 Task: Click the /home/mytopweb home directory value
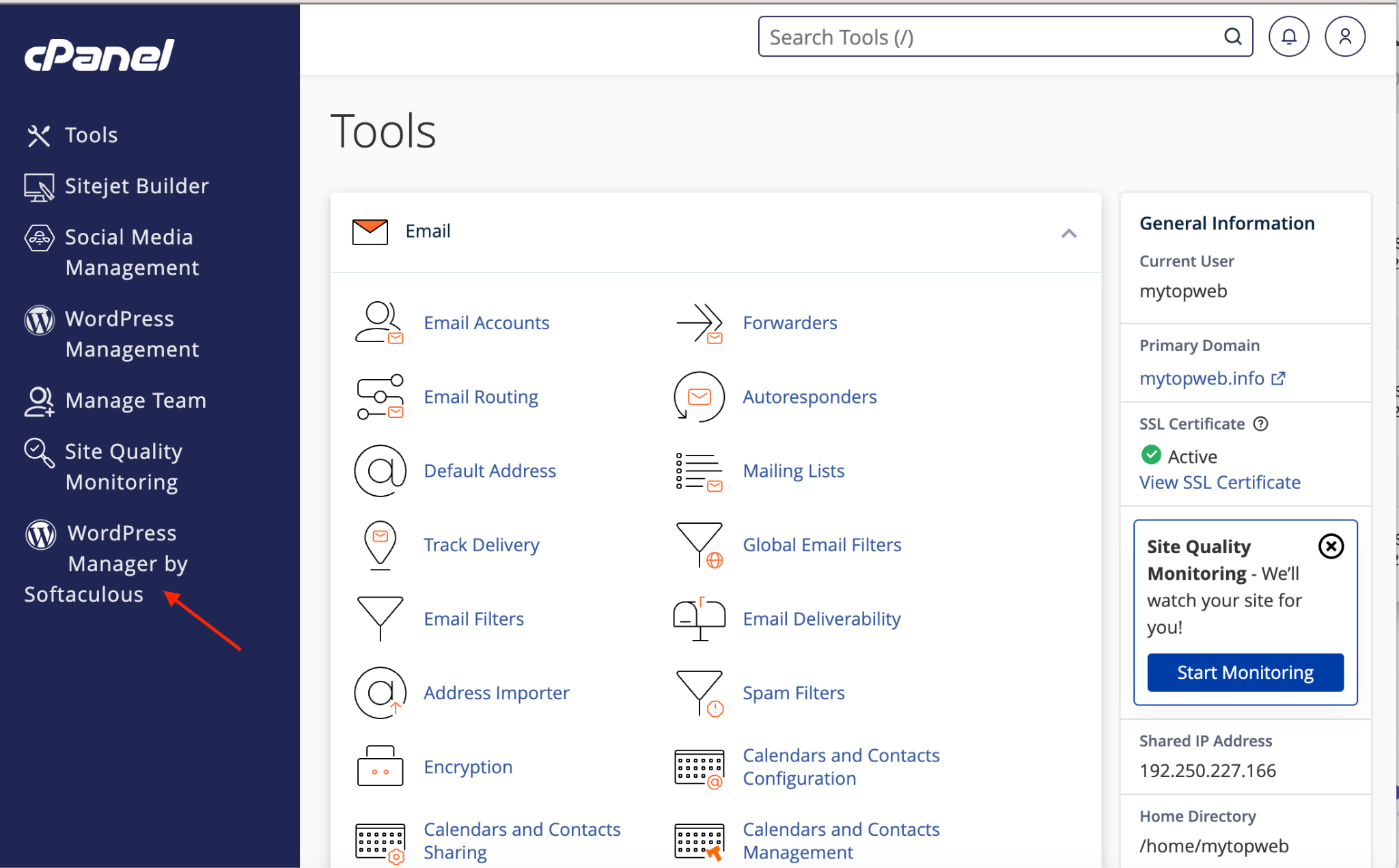click(1214, 845)
